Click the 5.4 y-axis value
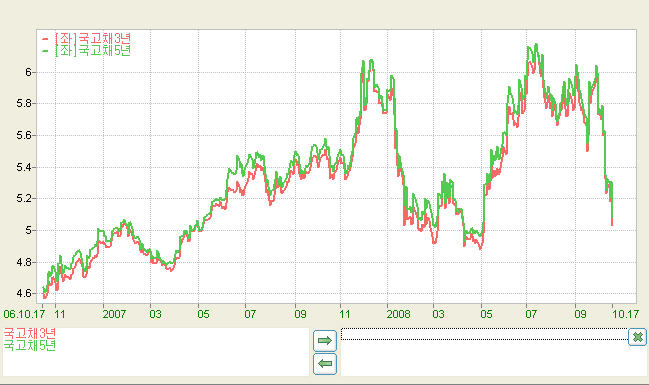Image resolution: width=649 pixels, height=385 pixels. tap(24, 167)
